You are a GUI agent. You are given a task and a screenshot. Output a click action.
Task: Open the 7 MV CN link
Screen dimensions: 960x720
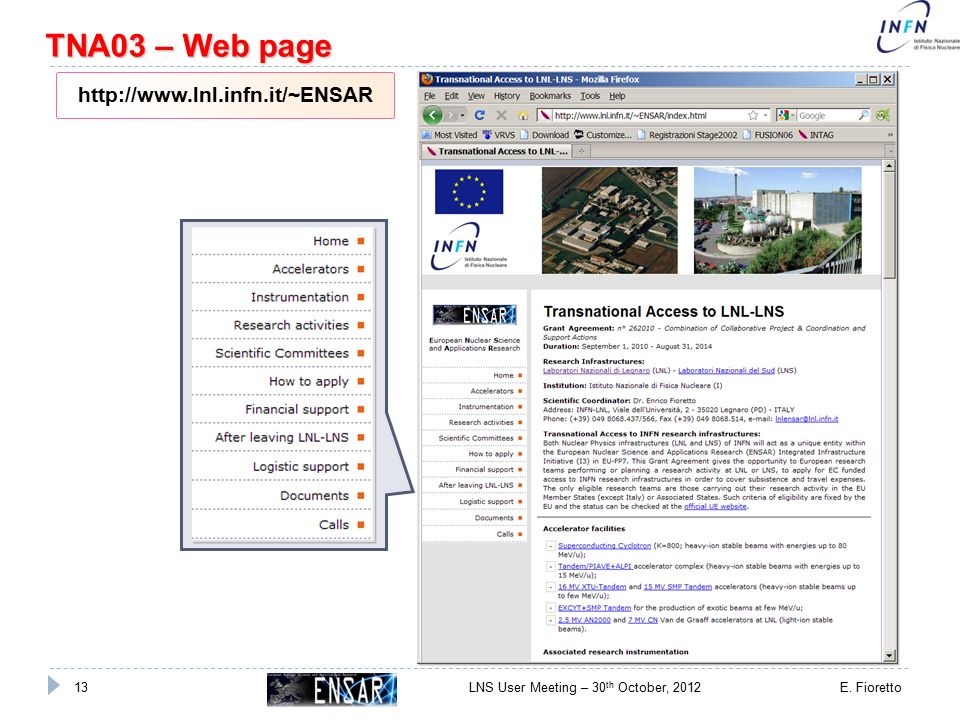643,620
